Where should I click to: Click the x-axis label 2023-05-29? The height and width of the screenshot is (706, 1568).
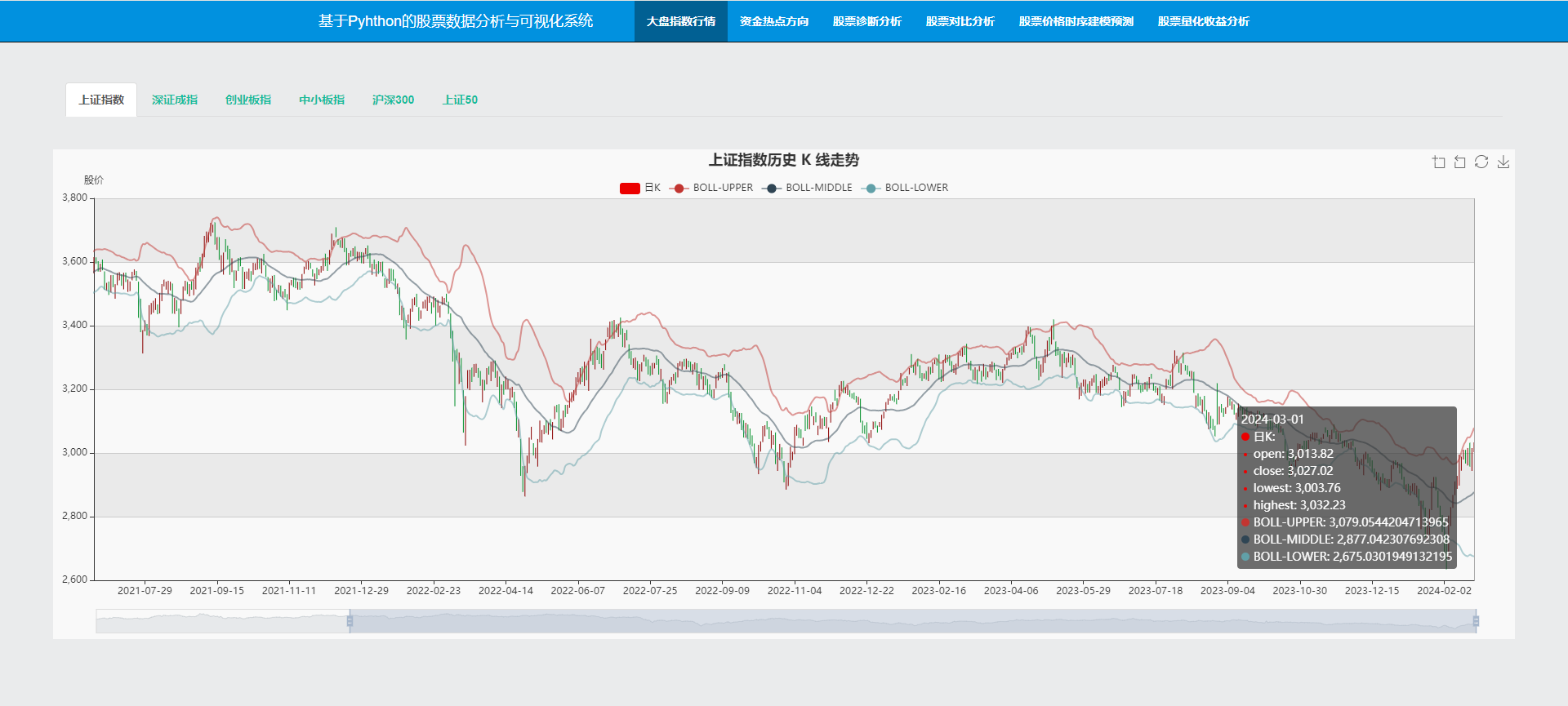(1083, 591)
